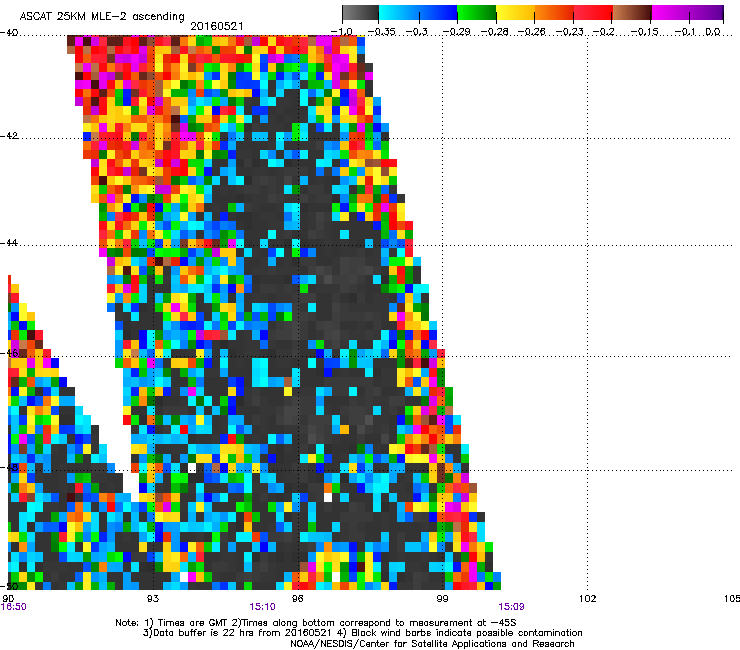This screenshot has height=650, width=740.
Task: Click the note line starting 'Note: 1) Times are GMT'
Action: (316, 623)
